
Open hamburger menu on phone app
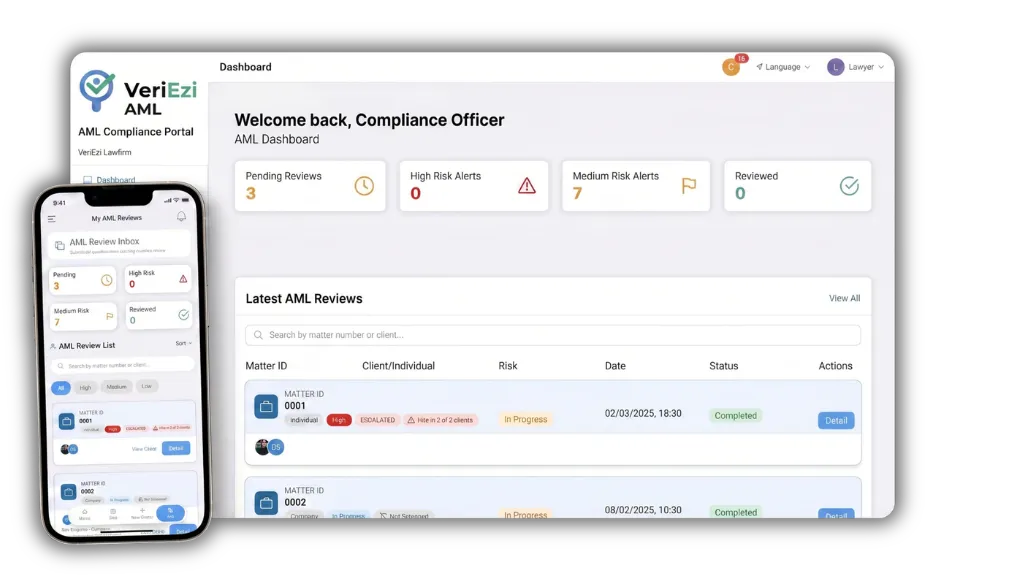52,219
